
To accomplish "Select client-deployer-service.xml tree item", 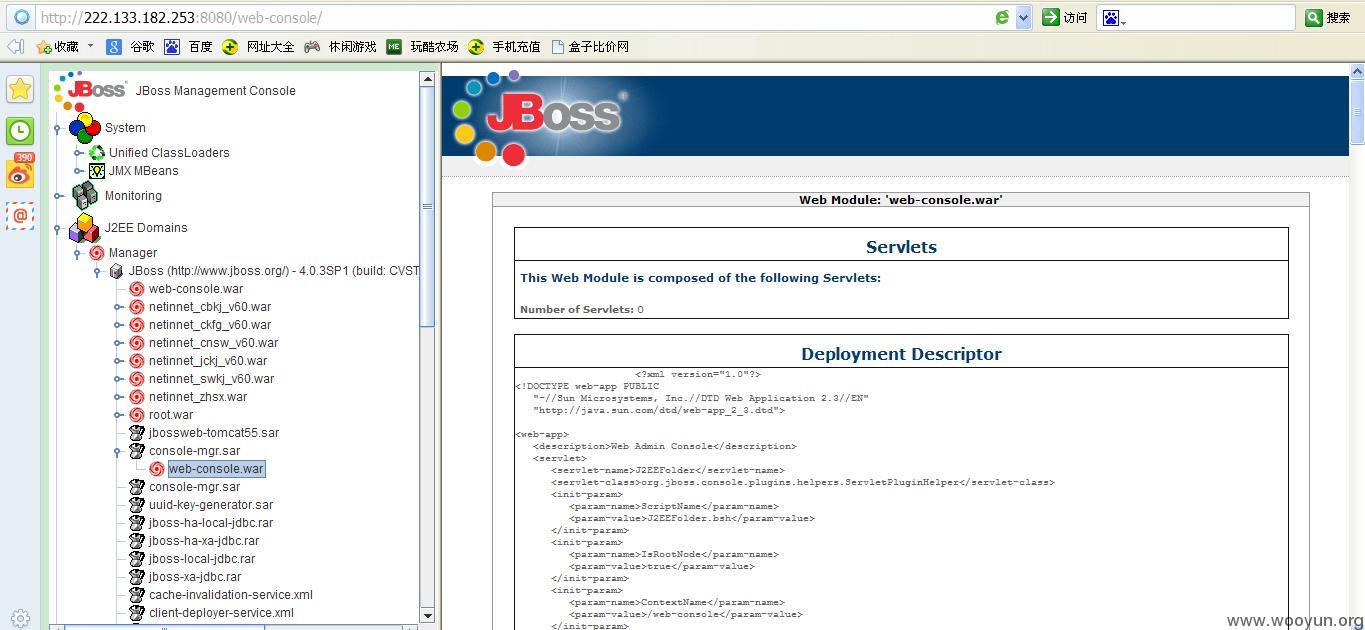I will click(x=221, y=613).
